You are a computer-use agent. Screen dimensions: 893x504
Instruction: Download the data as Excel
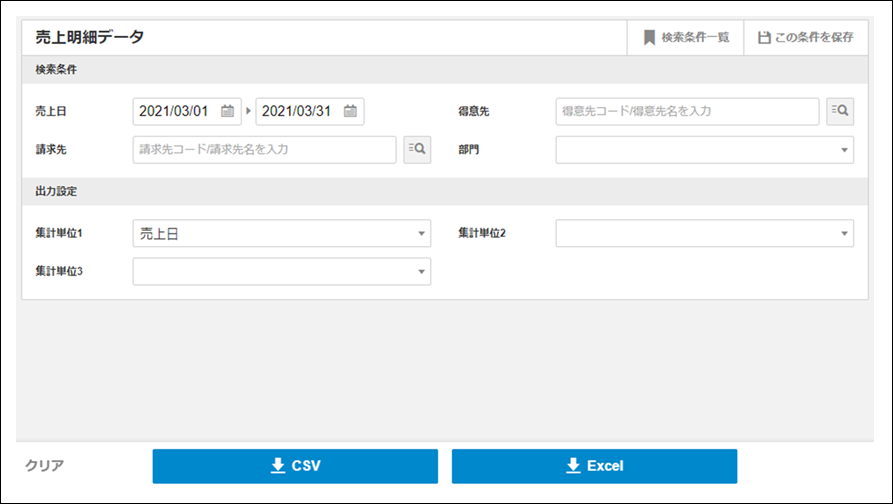[x=594, y=466]
